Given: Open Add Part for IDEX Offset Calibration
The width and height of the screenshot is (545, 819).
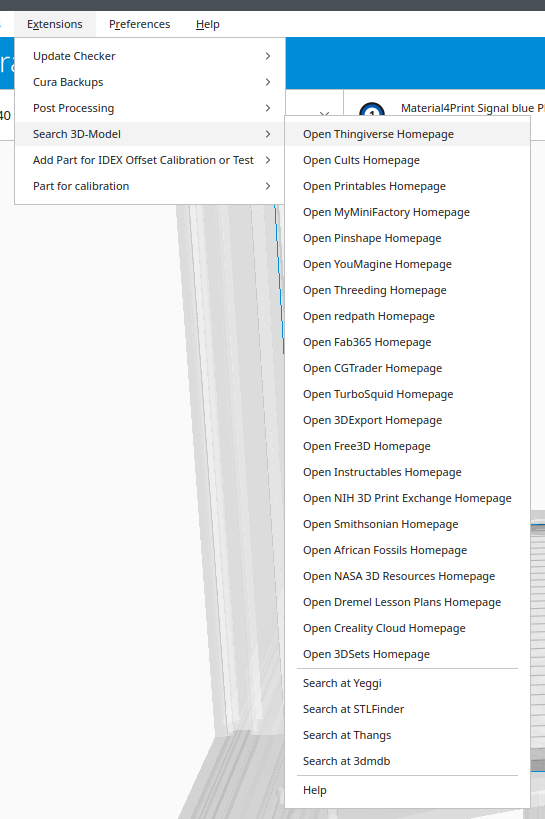Looking at the screenshot, I should click(150, 160).
